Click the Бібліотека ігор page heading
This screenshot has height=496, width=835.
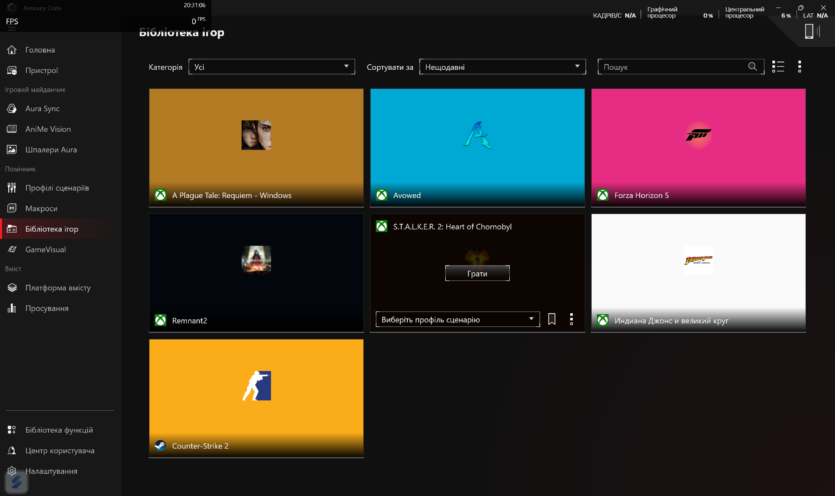(x=182, y=32)
